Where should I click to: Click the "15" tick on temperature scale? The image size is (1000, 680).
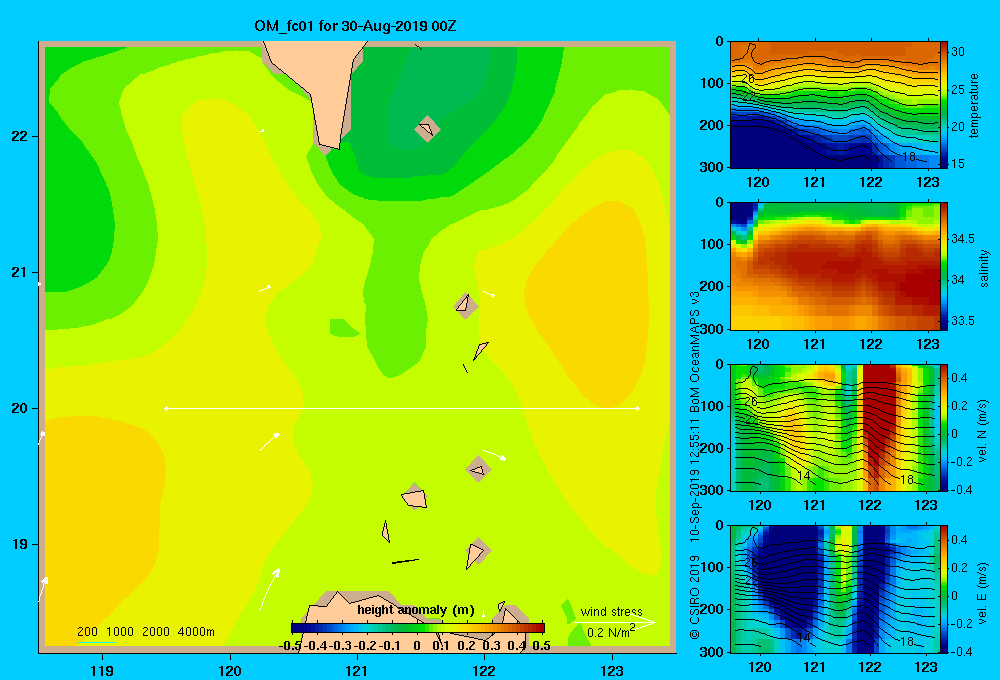tap(958, 164)
